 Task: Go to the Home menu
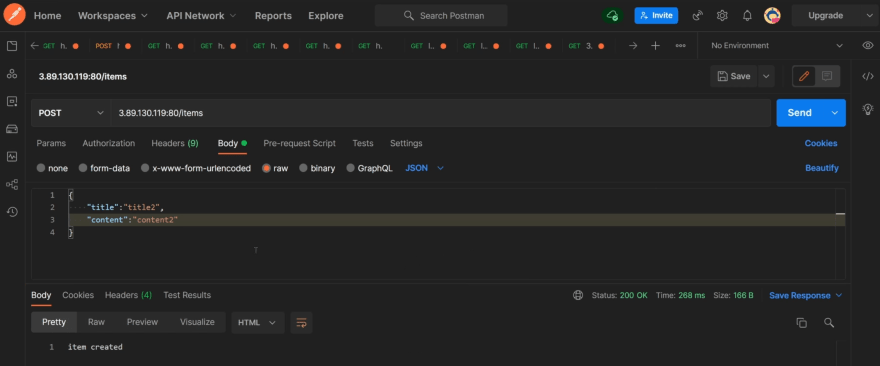point(48,16)
